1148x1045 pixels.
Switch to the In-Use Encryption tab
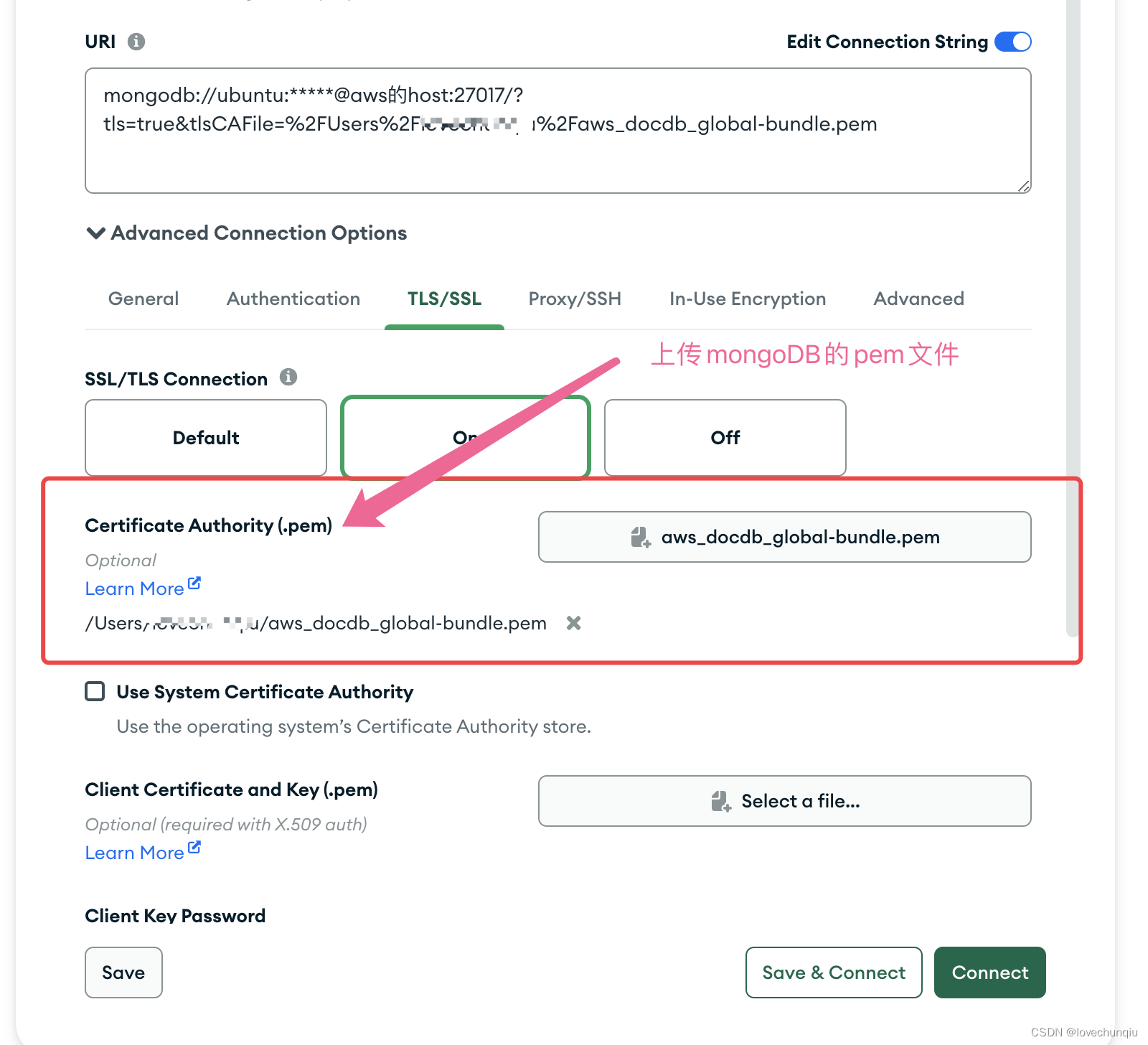(x=747, y=299)
